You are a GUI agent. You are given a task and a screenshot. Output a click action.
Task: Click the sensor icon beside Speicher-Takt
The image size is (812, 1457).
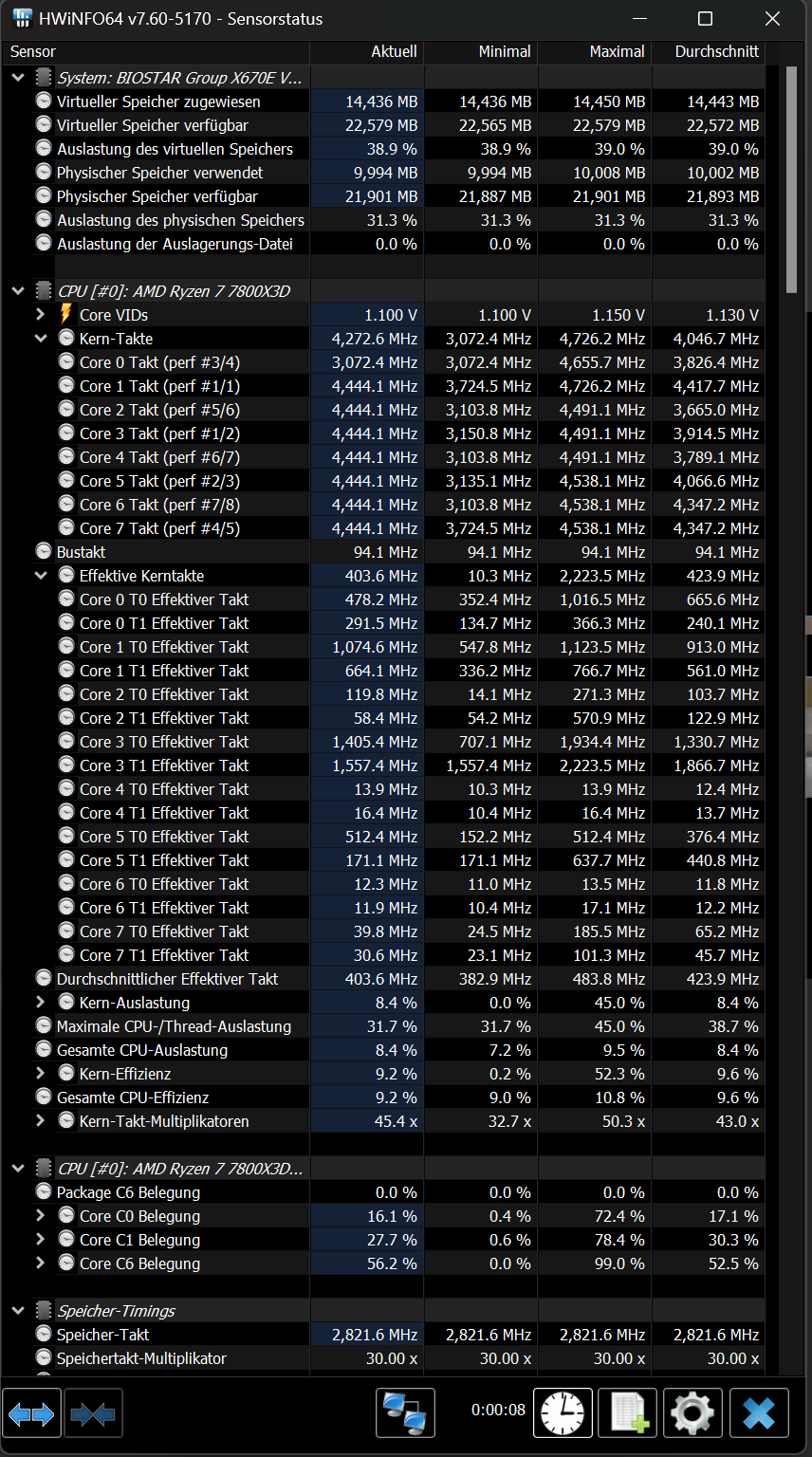pyautogui.click(x=44, y=1334)
